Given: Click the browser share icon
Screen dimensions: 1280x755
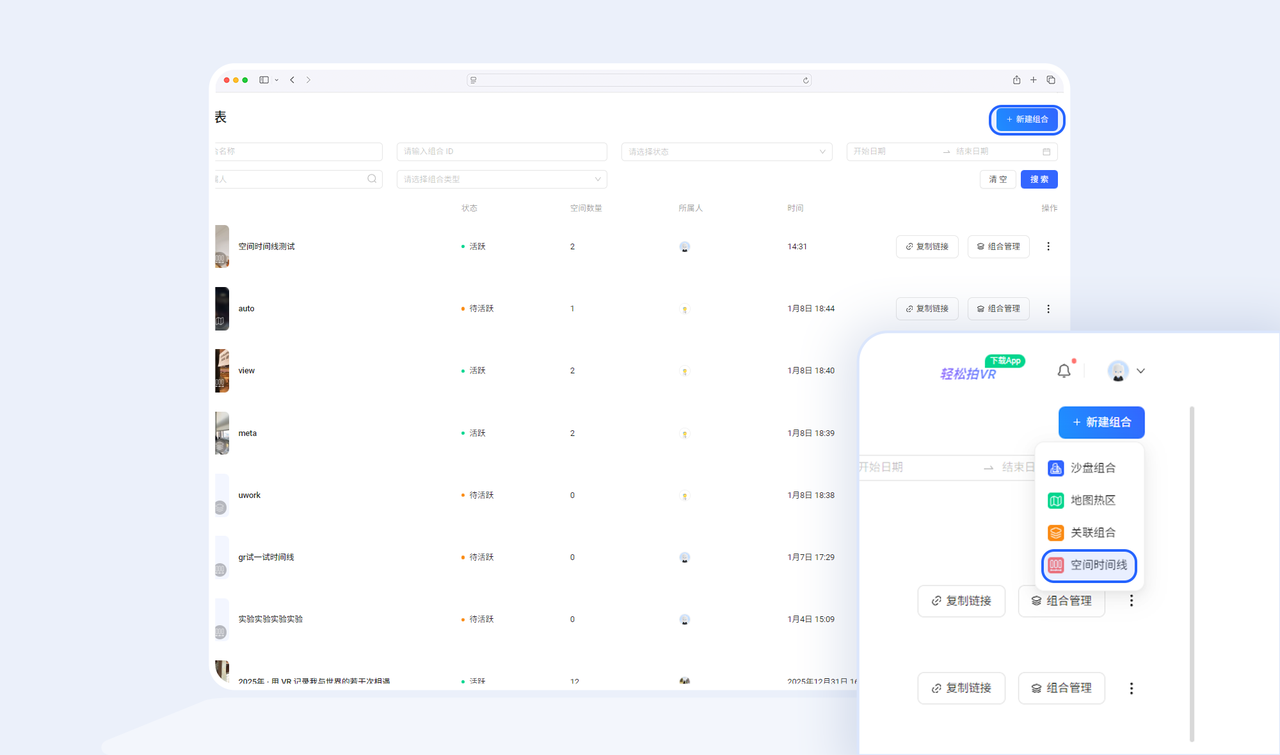Looking at the screenshot, I should click(1016, 80).
